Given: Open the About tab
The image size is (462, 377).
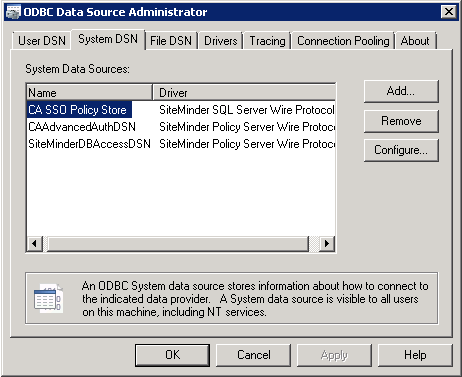Looking at the screenshot, I should [415, 41].
